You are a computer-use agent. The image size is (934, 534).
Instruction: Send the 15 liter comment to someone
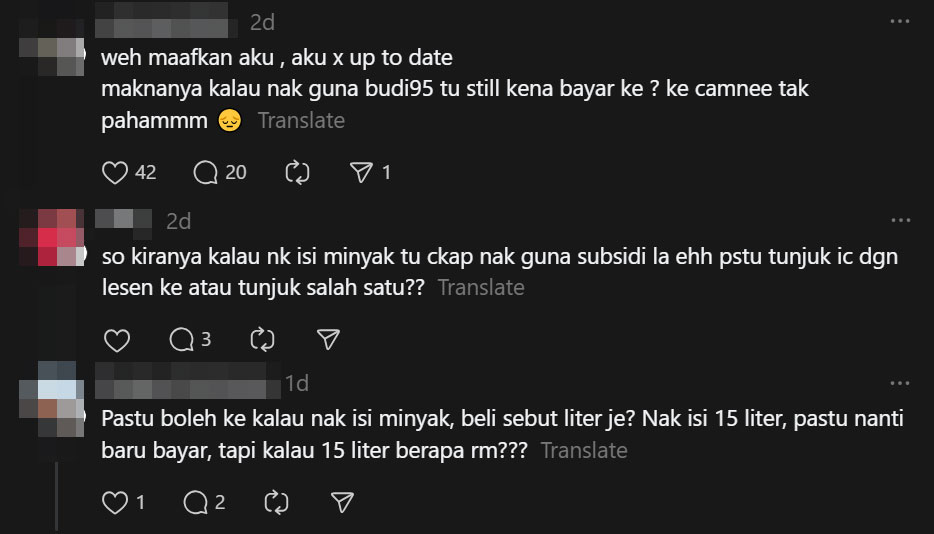coord(342,502)
